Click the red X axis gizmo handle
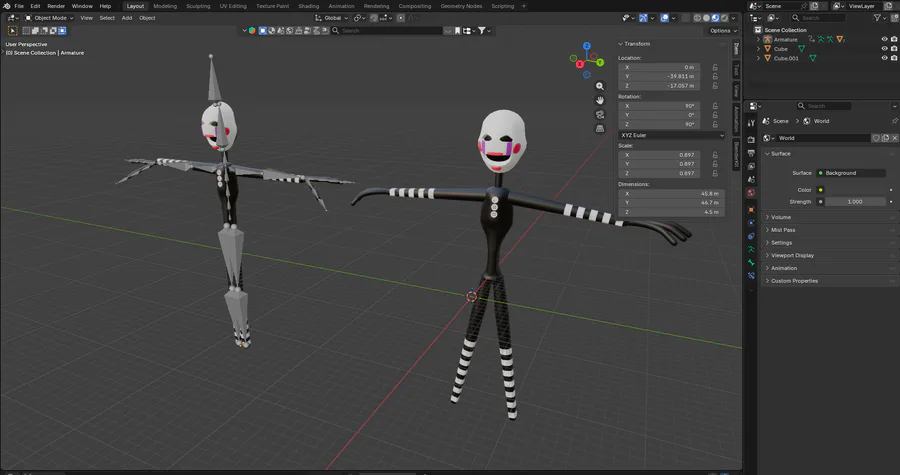900x475 pixels. coord(580,64)
